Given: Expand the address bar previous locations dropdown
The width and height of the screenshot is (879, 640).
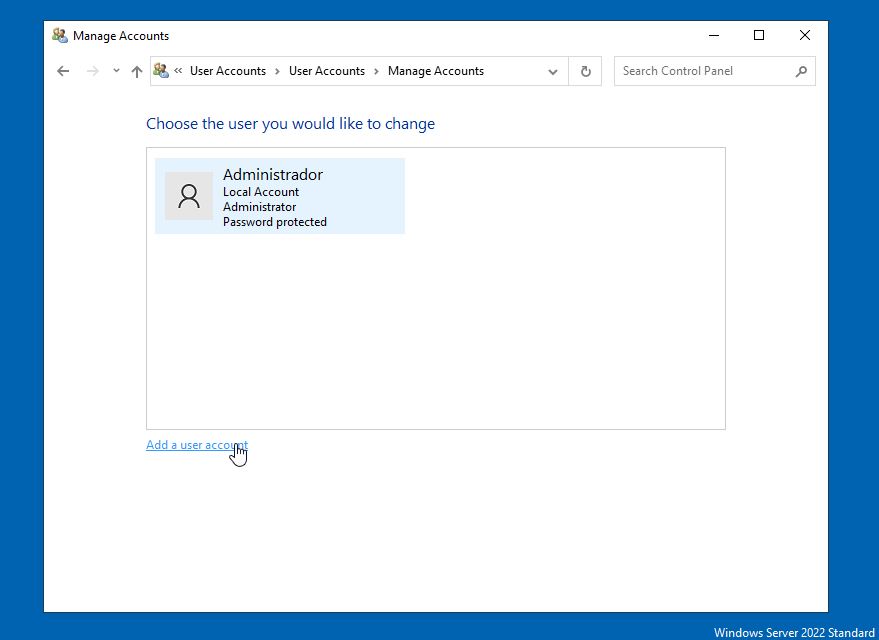Looking at the screenshot, I should tap(553, 71).
